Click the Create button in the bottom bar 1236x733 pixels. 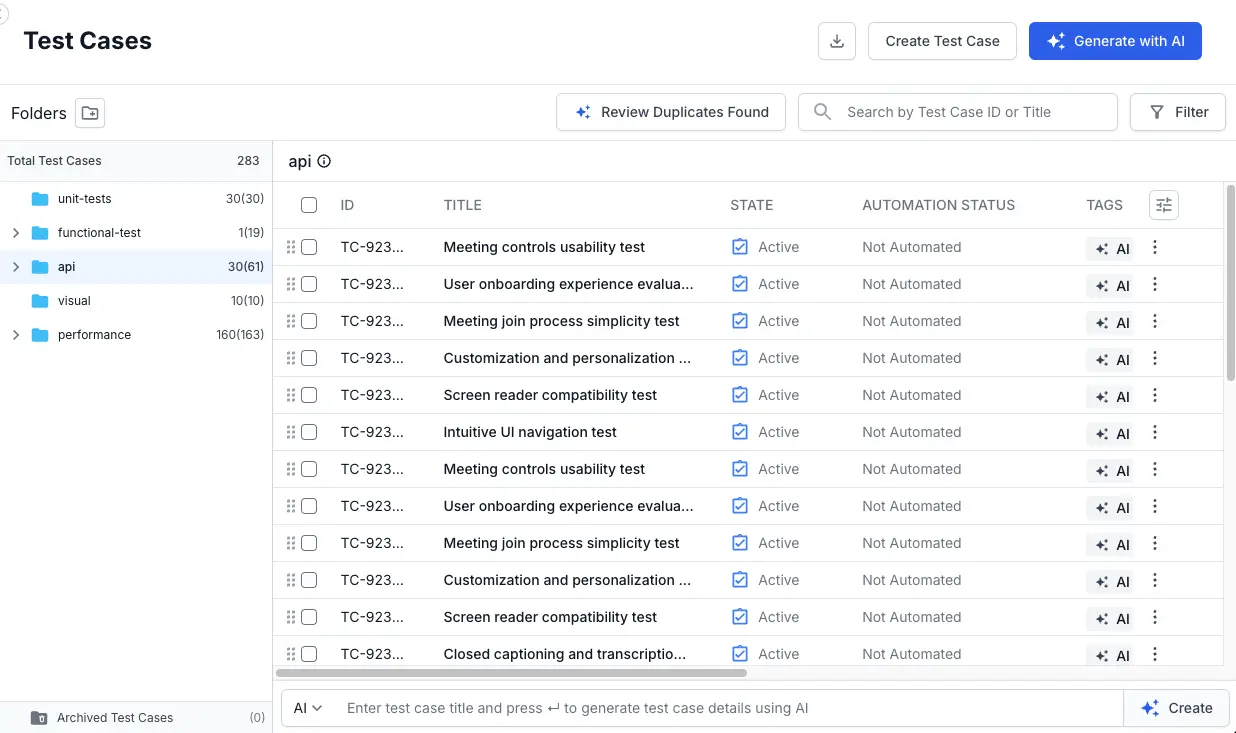tap(1176, 708)
